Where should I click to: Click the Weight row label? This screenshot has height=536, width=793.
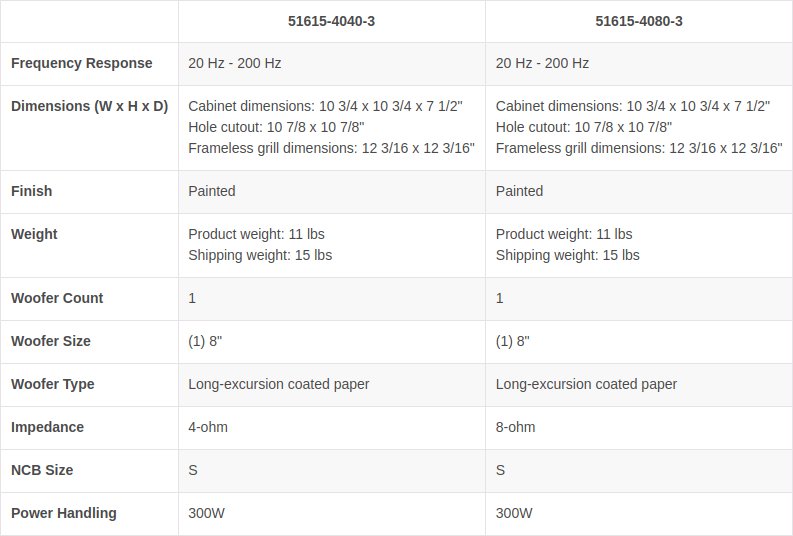click(34, 234)
